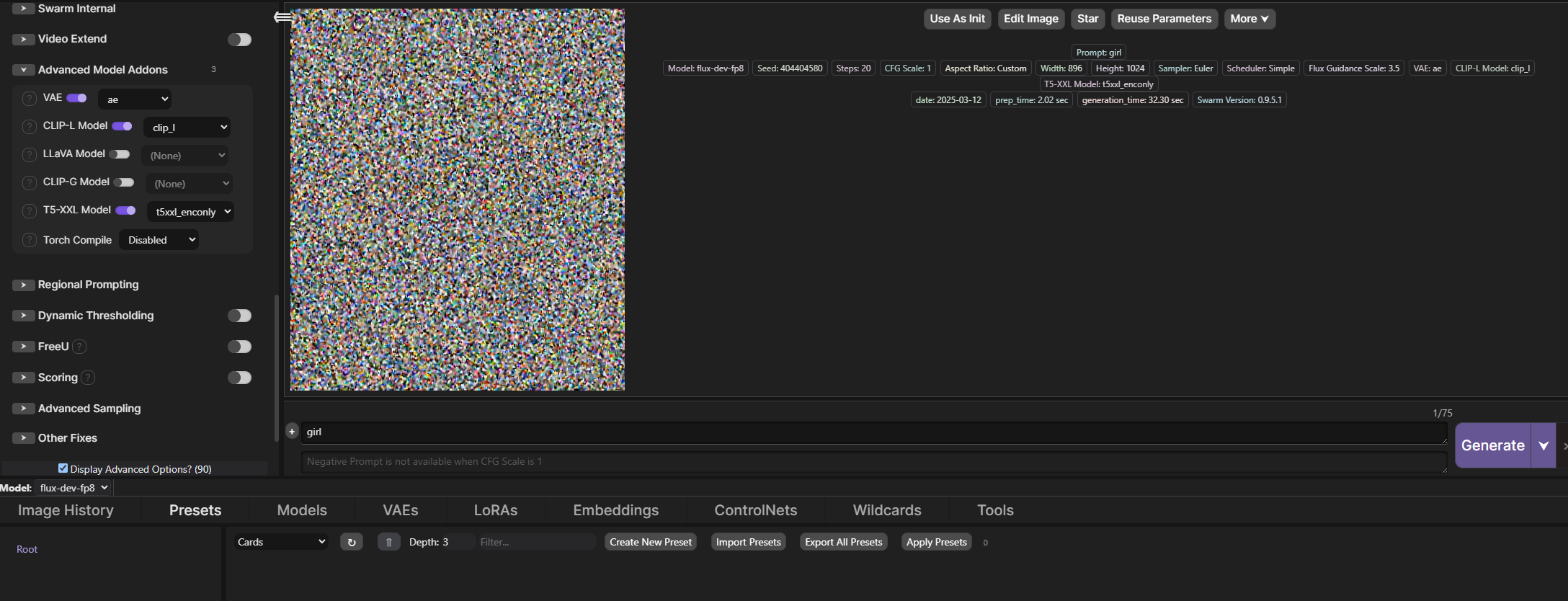Expand the Other Fixes group
Viewport: 1568px width, 601px height.
click(x=24, y=438)
